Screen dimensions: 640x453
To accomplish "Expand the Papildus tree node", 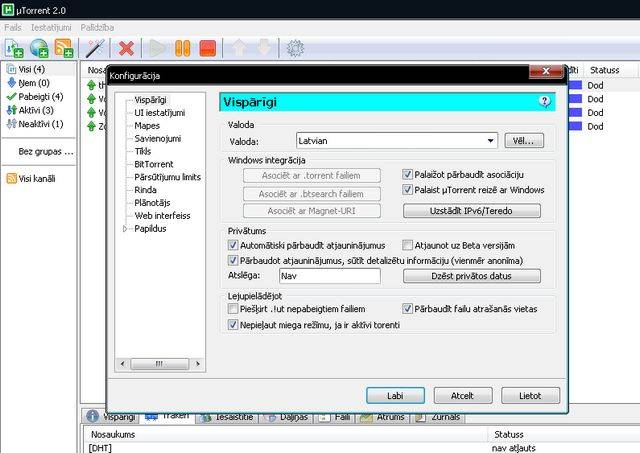I will tap(125, 229).
